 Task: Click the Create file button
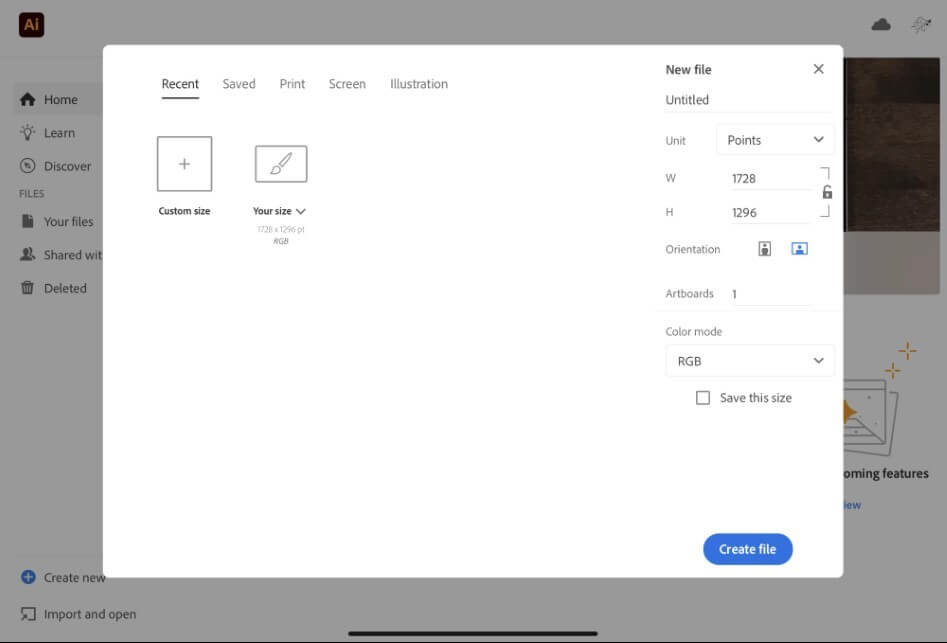point(748,549)
